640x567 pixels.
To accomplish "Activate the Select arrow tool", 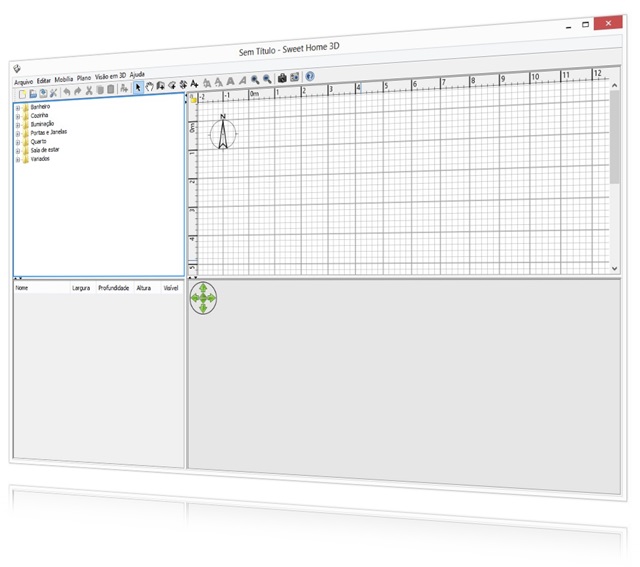I will tap(138, 88).
